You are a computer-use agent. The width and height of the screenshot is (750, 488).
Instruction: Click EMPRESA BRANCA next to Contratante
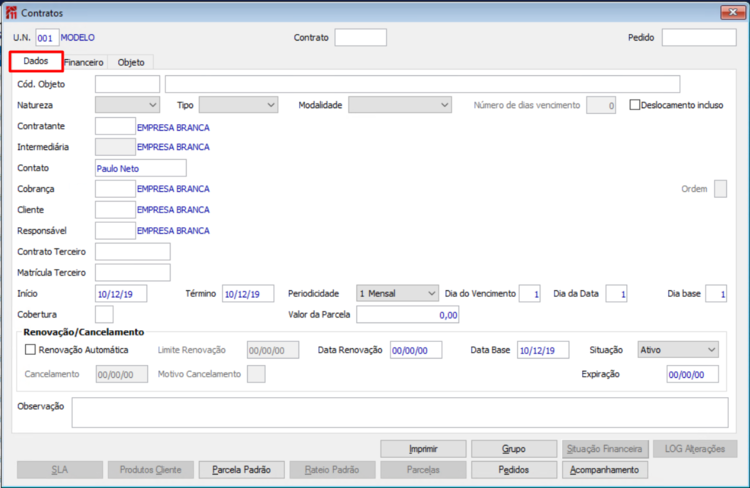173,128
